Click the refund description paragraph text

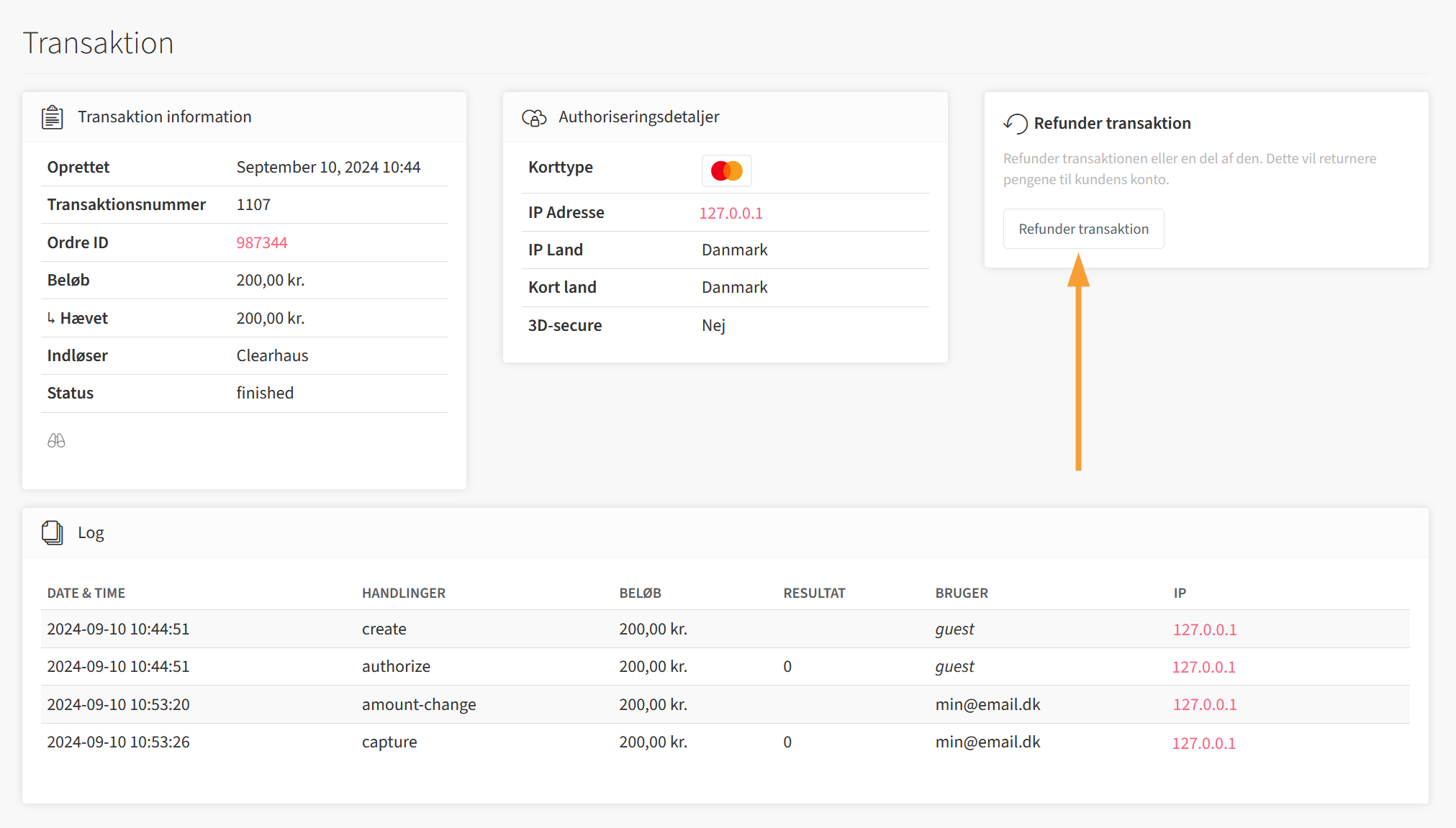click(1190, 169)
